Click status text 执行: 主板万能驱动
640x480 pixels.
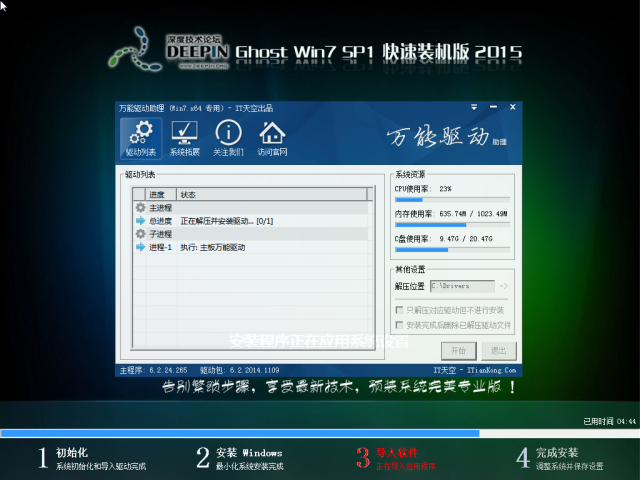coord(213,247)
